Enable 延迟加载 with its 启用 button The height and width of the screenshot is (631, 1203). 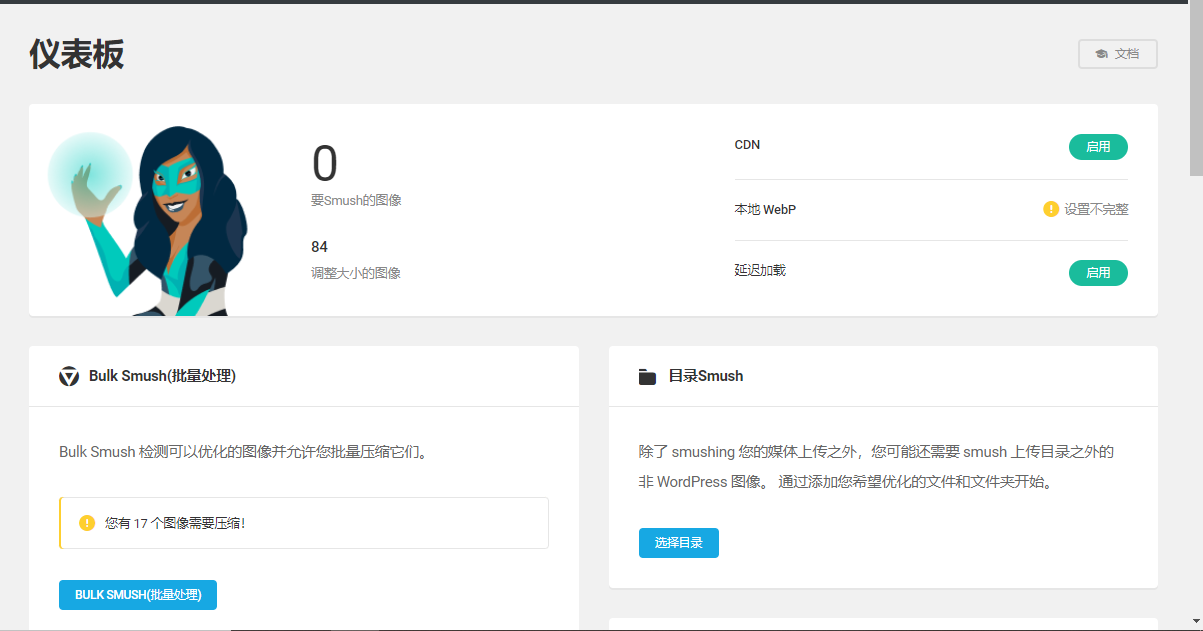[1098, 272]
